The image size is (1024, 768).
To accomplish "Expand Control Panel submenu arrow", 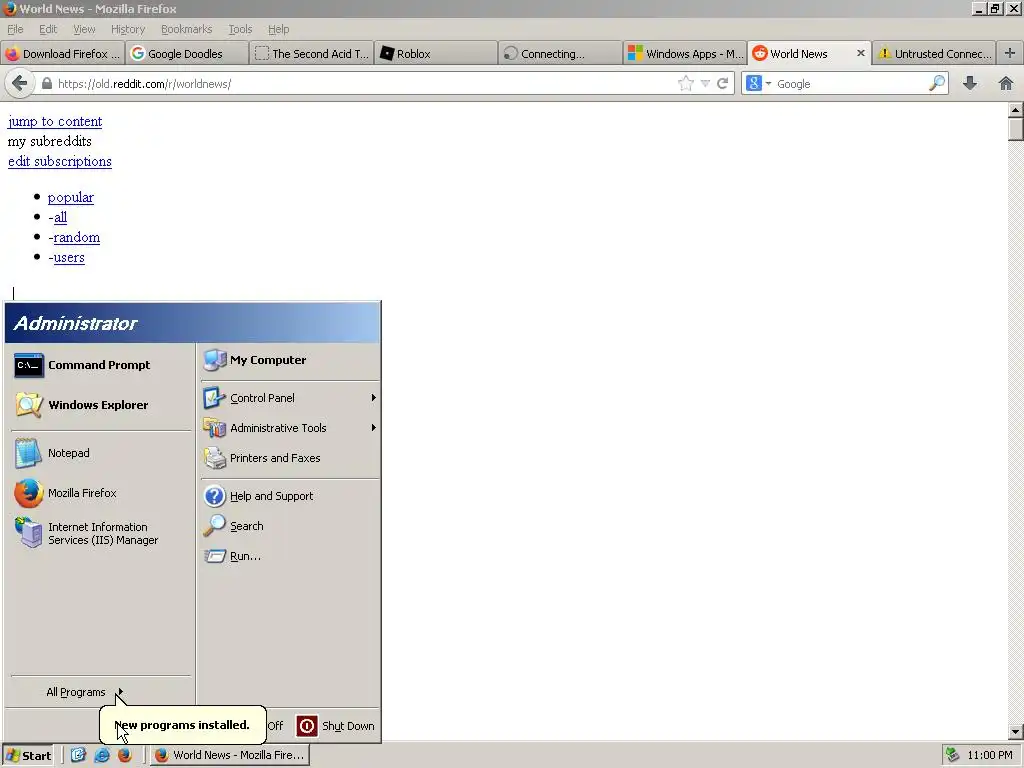I will point(374,398).
